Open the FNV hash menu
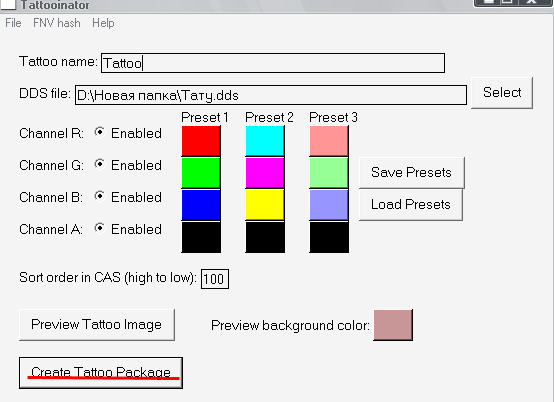Screen dimensions: 554x402 tap(57, 23)
